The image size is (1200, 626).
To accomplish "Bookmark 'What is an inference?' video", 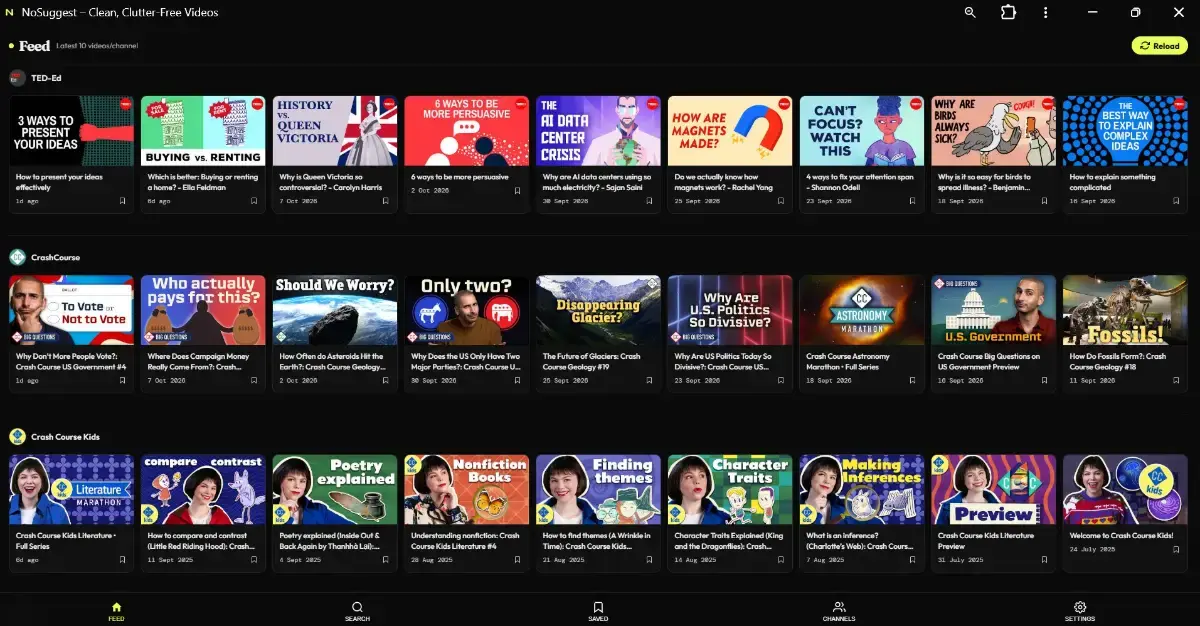I will (913, 560).
